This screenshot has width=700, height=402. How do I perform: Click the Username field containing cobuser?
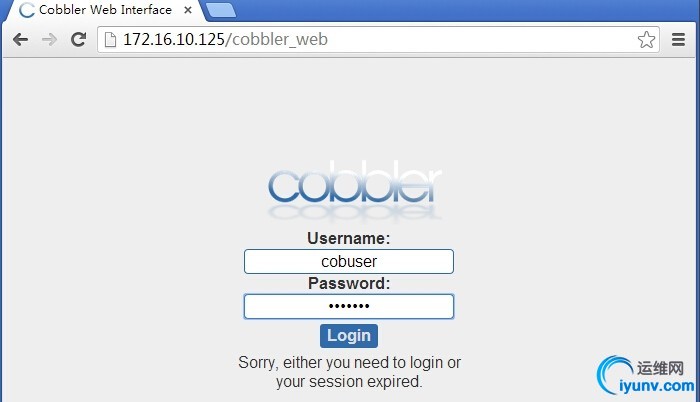tap(349, 261)
